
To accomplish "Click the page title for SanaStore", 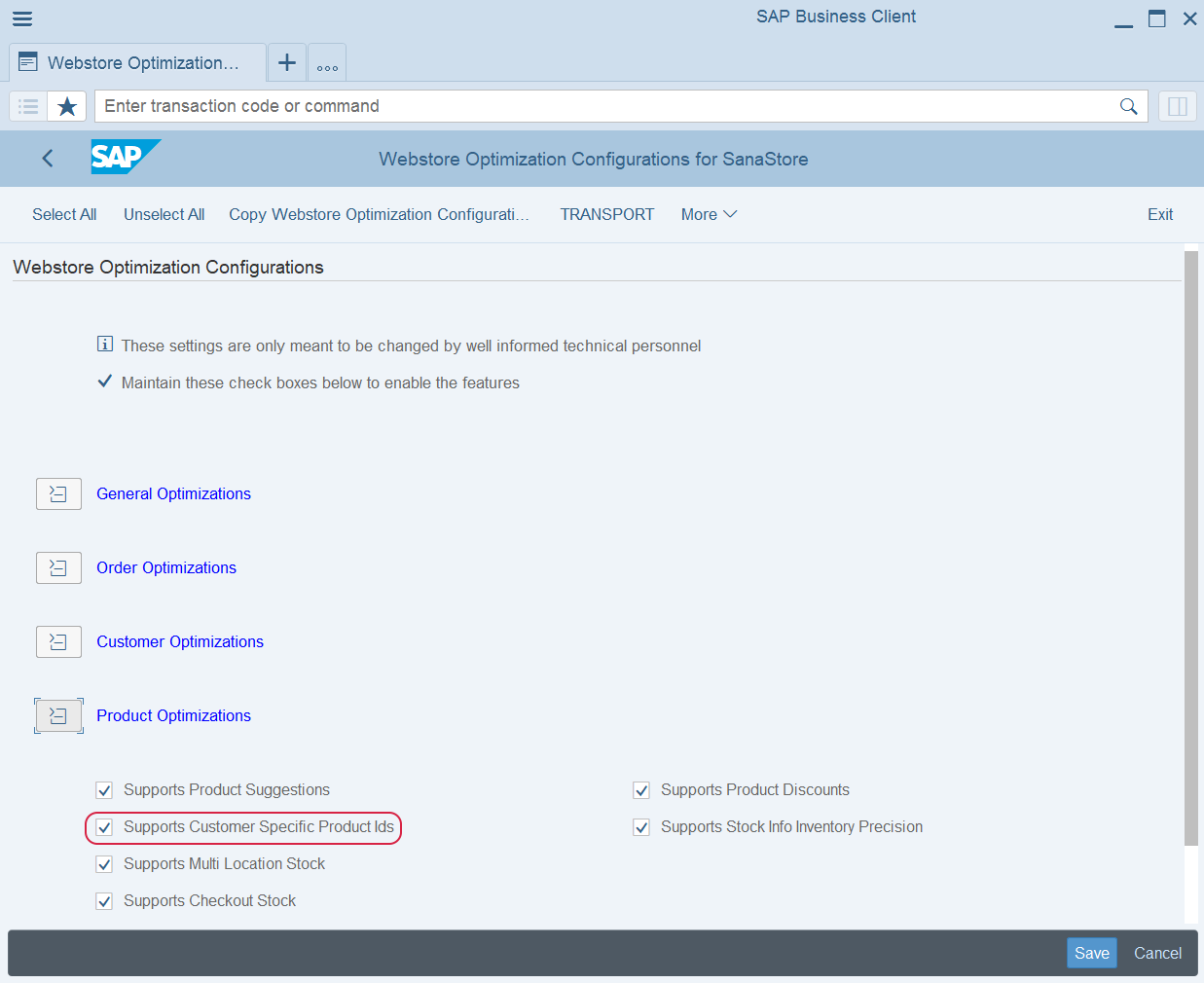I will tap(594, 159).
